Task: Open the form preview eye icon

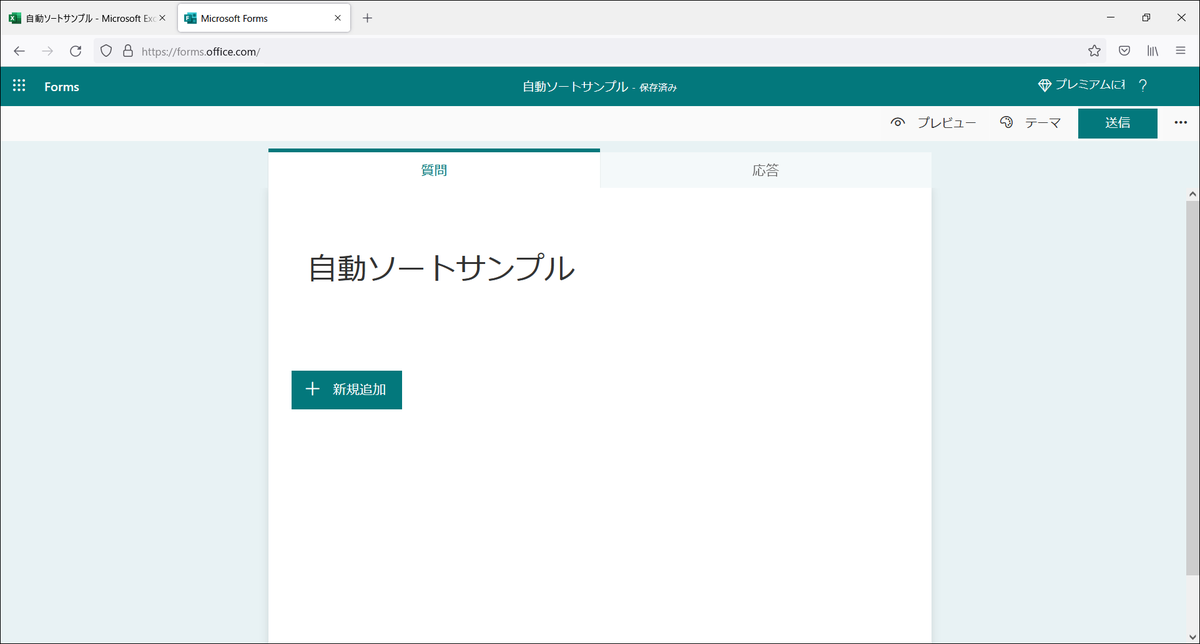Action: pos(899,122)
